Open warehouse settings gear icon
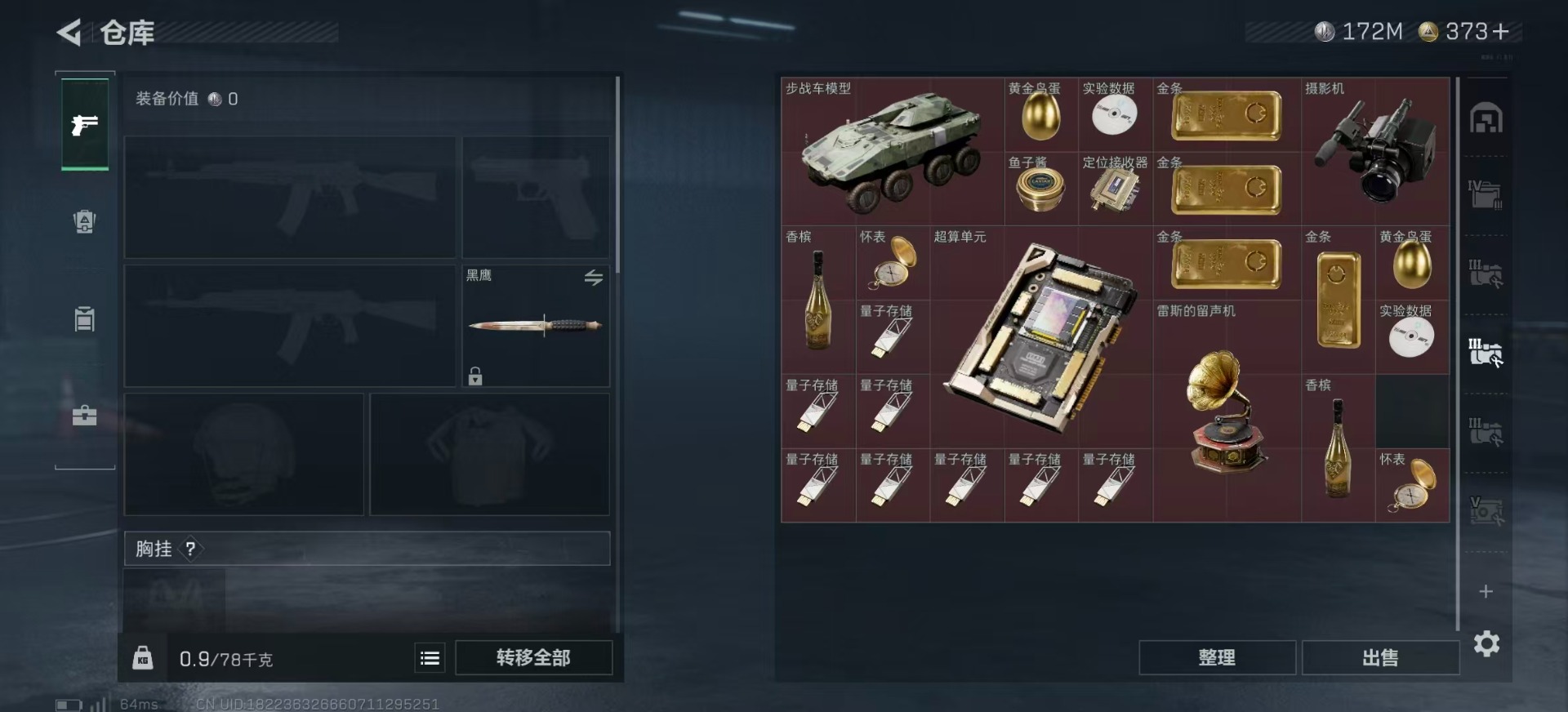Viewport: 1568px width, 712px height. pos(1486,643)
